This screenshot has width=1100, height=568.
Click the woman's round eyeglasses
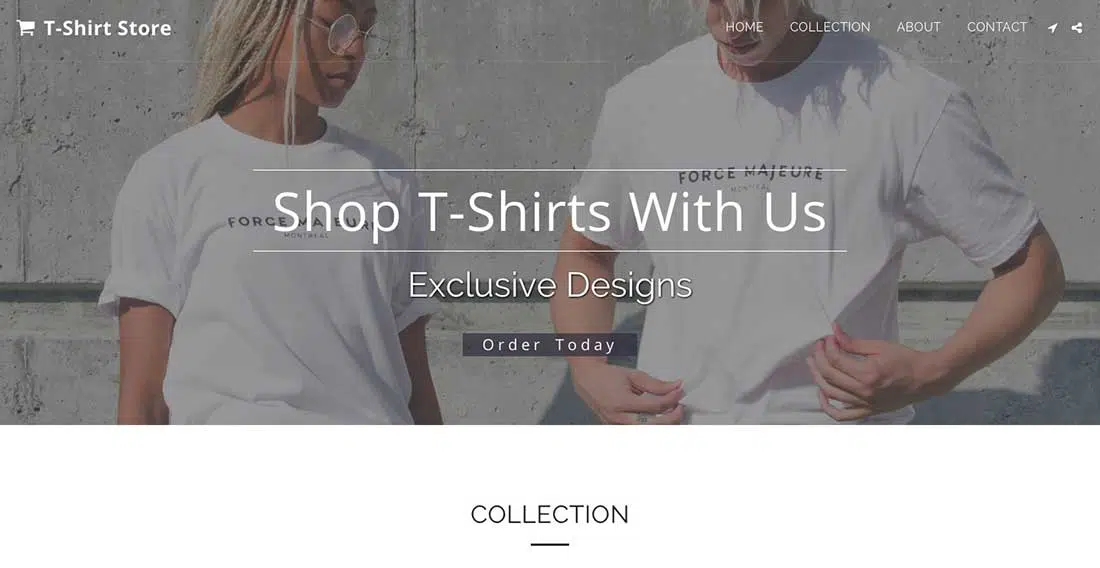click(x=347, y=33)
